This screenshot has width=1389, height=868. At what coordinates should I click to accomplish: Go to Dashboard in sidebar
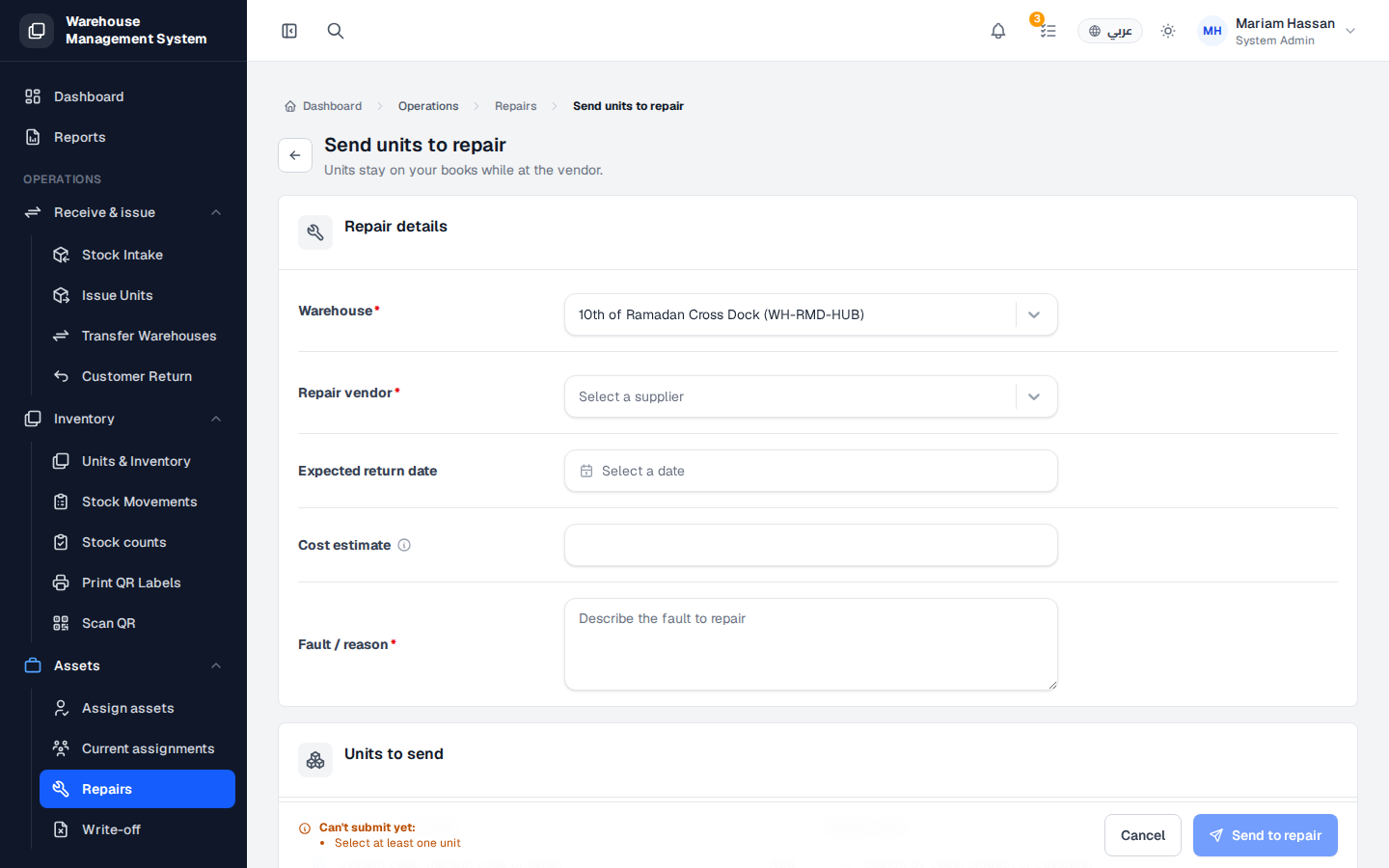pos(123,96)
